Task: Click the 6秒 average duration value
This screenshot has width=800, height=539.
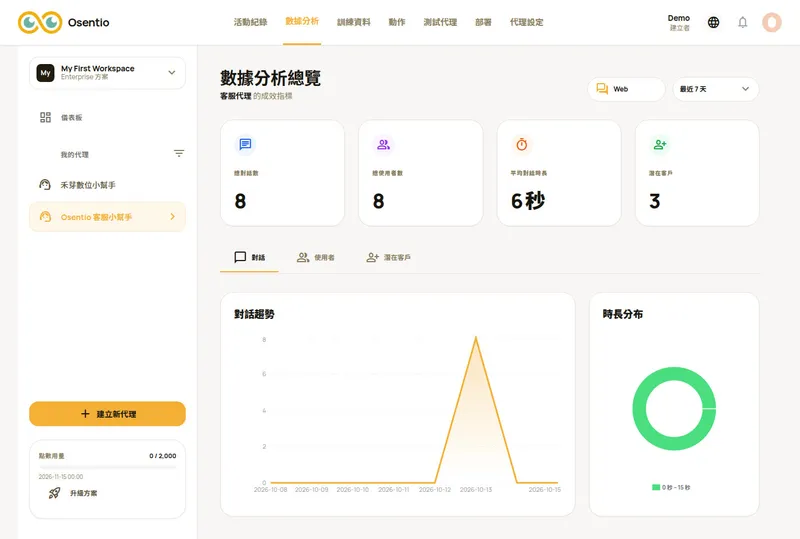Action: click(x=528, y=201)
